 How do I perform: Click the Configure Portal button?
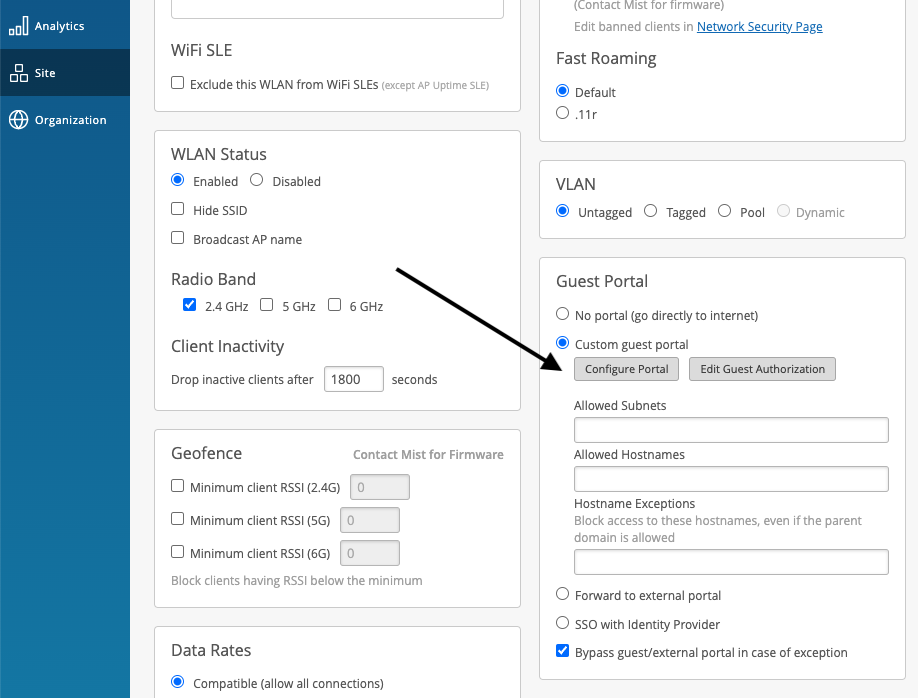tap(626, 369)
